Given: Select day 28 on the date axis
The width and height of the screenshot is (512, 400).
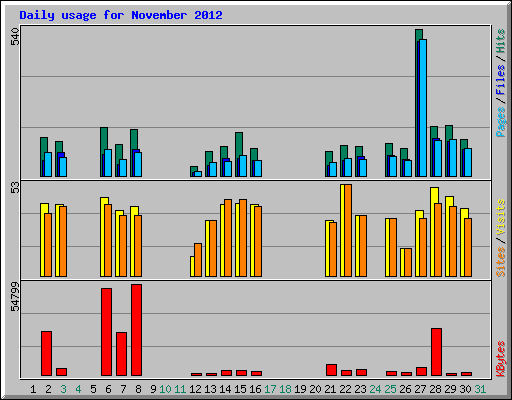Looking at the screenshot, I should tap(435, 389).
